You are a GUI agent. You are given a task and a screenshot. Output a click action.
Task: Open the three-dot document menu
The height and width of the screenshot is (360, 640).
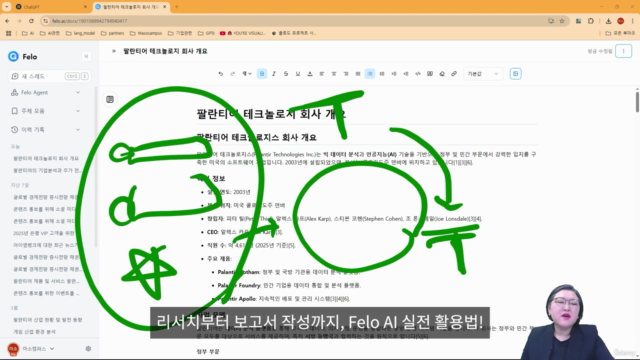click(x=623, y=51)
